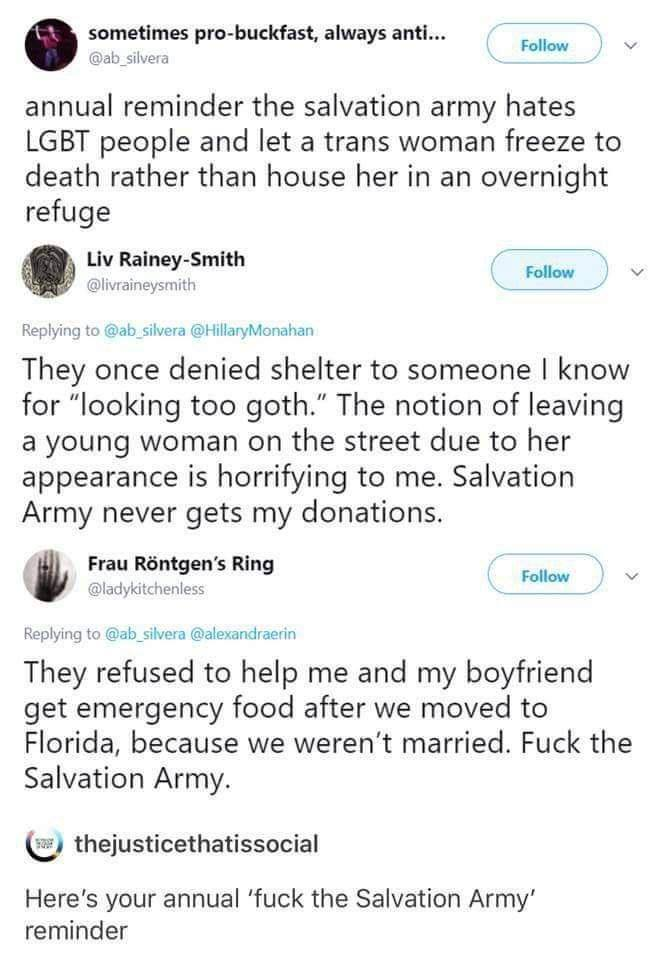Enable Follow on Frau Röntgen's Ring
The width and height of the screenshot is (664, 960).
pyautogui.click(x=546, y=575)
